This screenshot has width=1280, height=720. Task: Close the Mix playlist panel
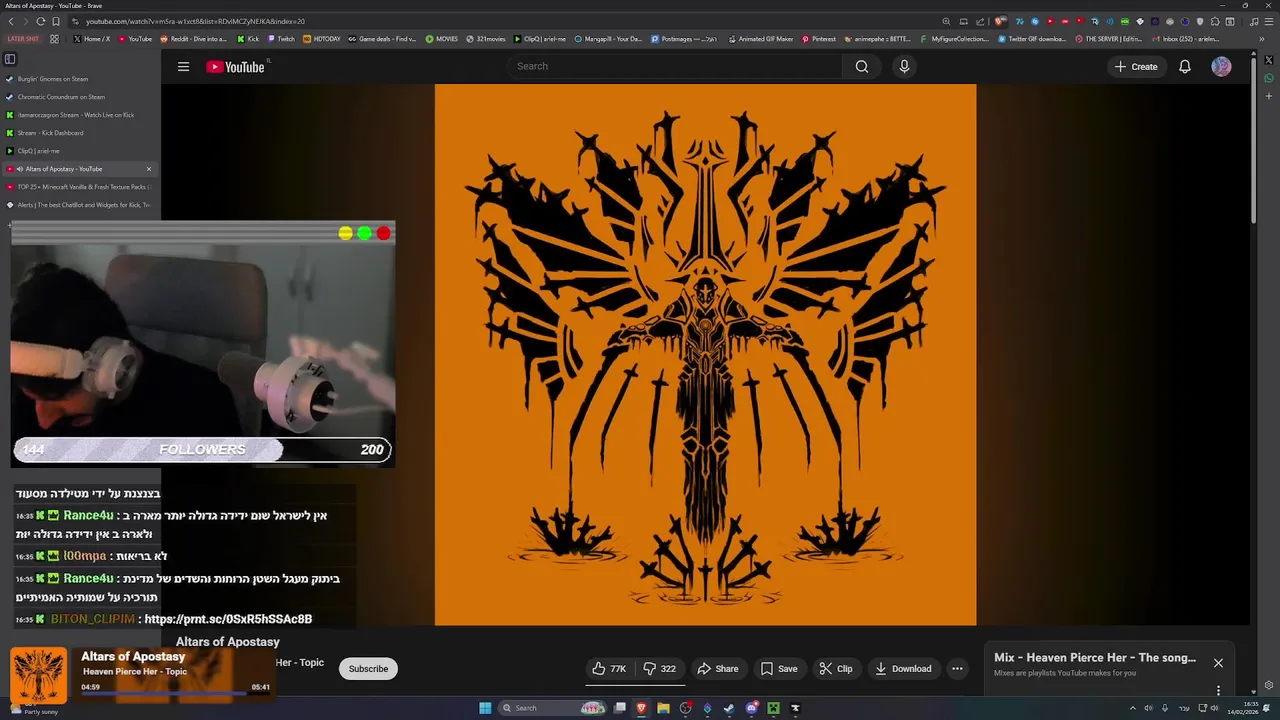click(x=1218, y=663)
